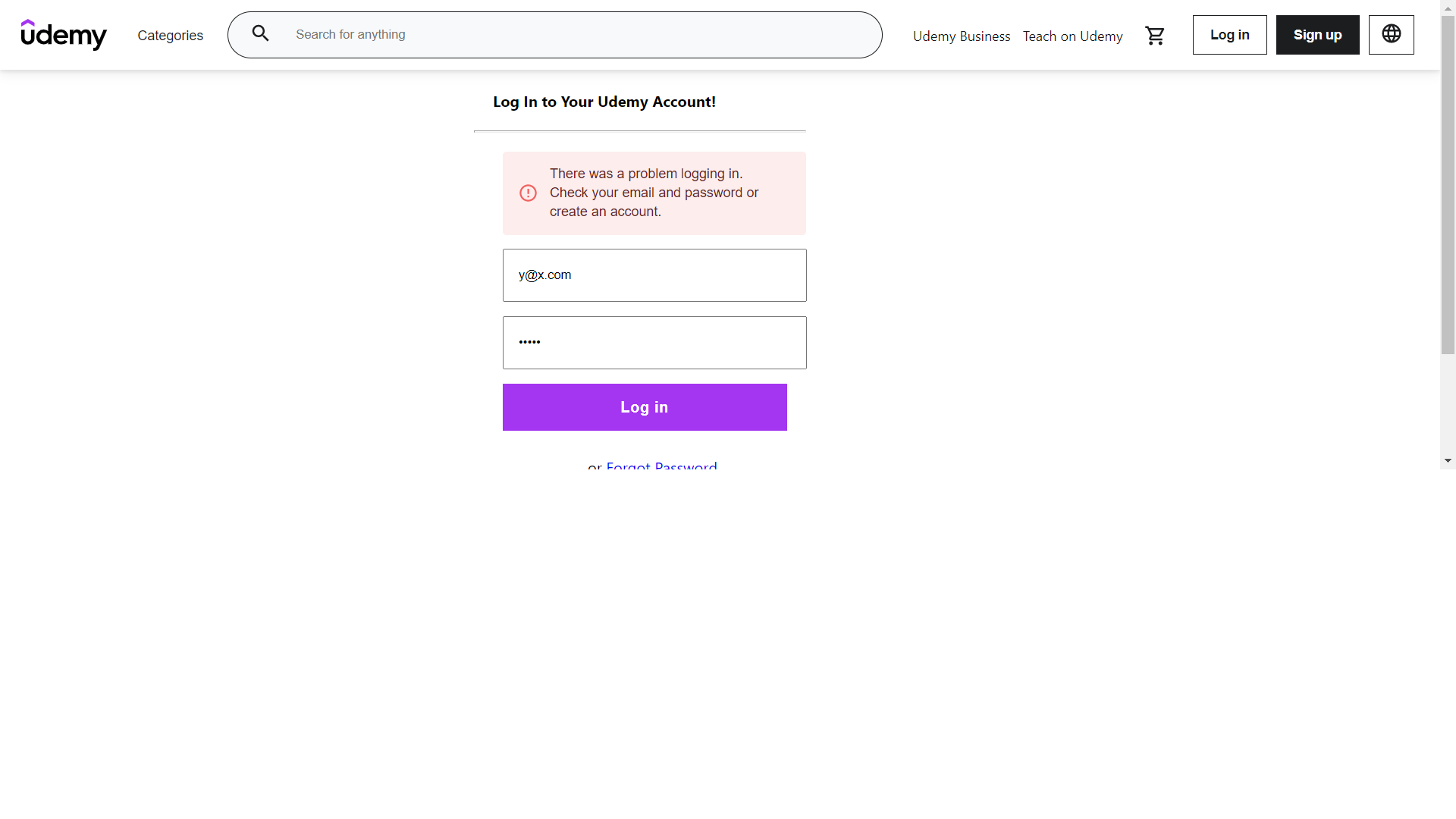Click the purple Log in button
This screenshot has width=1456, height=819.
click(644, 406)
